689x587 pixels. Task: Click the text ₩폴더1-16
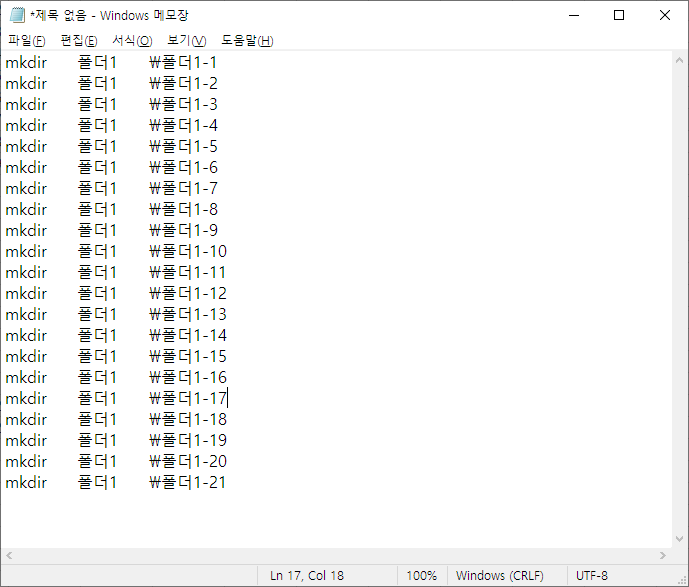pyautogui.click(x=188, y=377)
